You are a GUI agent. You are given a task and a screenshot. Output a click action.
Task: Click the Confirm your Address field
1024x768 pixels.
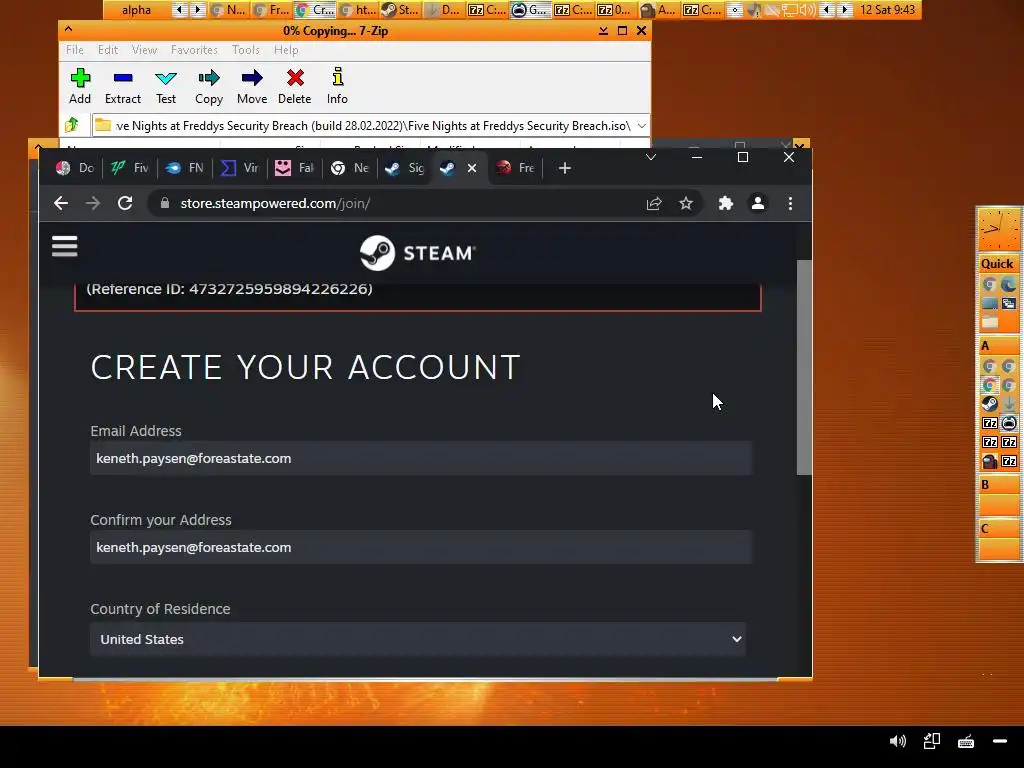421,547
